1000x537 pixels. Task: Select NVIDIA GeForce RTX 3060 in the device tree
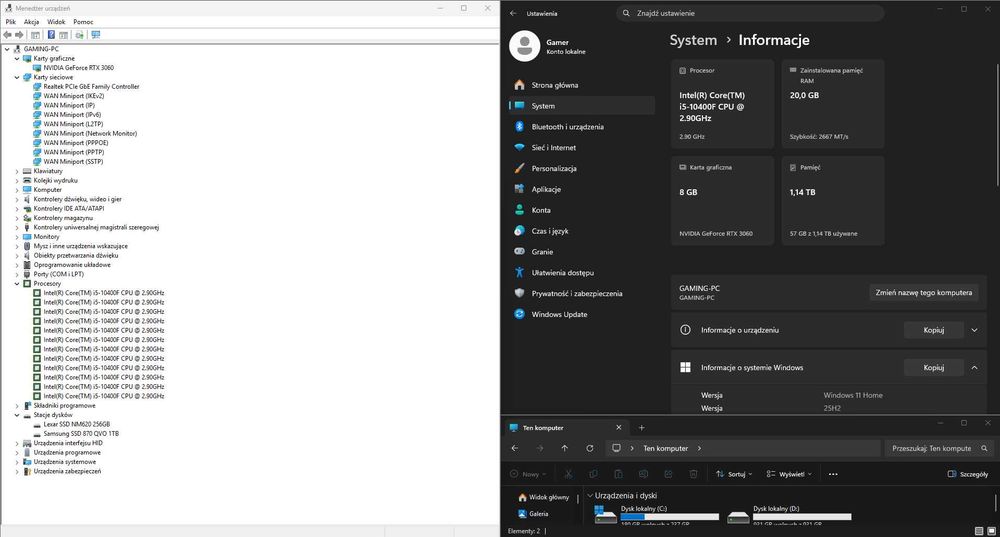point(78,68)
